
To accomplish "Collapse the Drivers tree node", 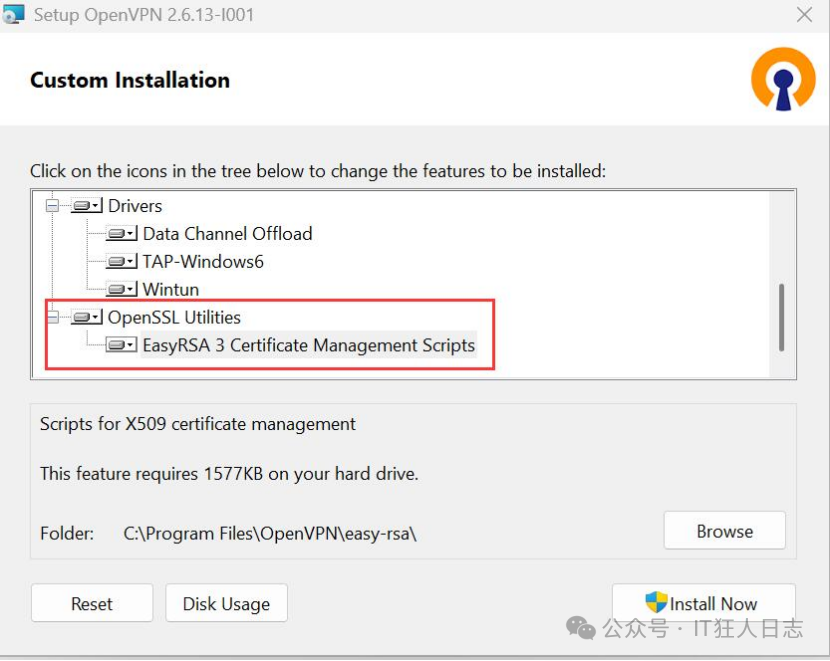I will tap(52, 205).
